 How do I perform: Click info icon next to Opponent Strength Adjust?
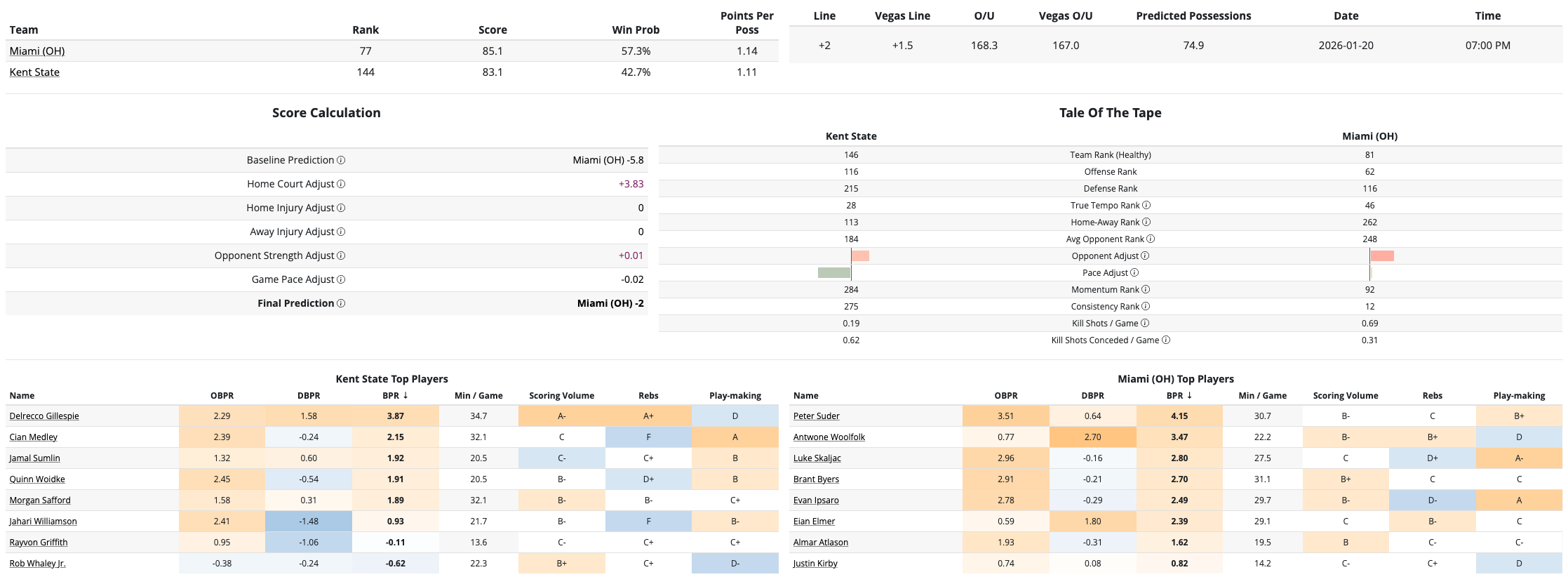coord(341,255)
